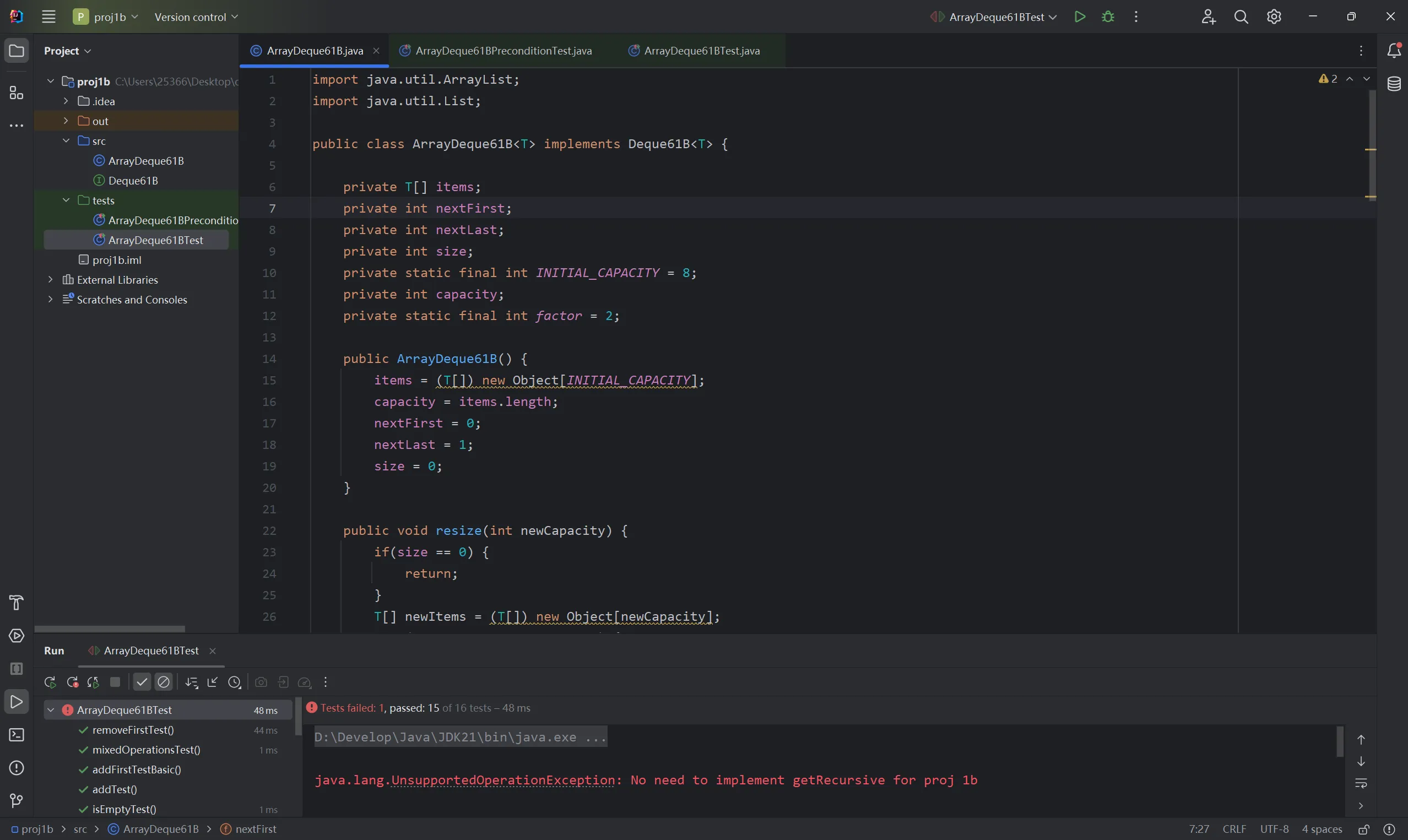This screenshot has height=840, width=1408.
Task: Show more tool windows ellipsis in left sidebar
Action: 17,125
